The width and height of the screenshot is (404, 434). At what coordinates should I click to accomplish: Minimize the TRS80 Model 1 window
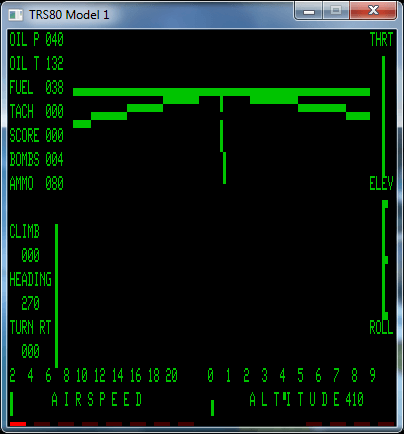pyautogui.click(x=309, y=11)
